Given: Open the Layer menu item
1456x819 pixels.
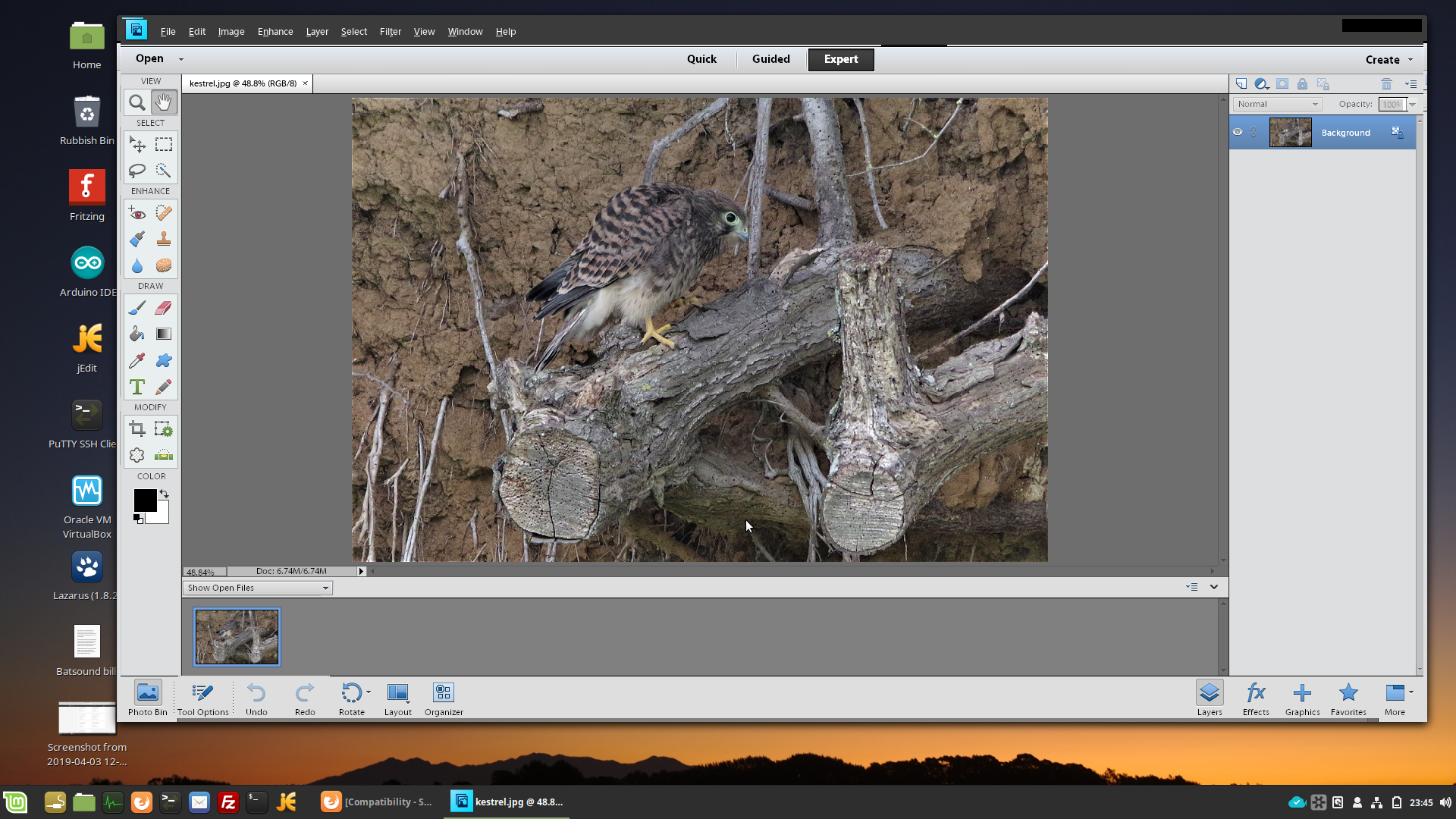Looking at the screenshot, I should tap(316, 31).
